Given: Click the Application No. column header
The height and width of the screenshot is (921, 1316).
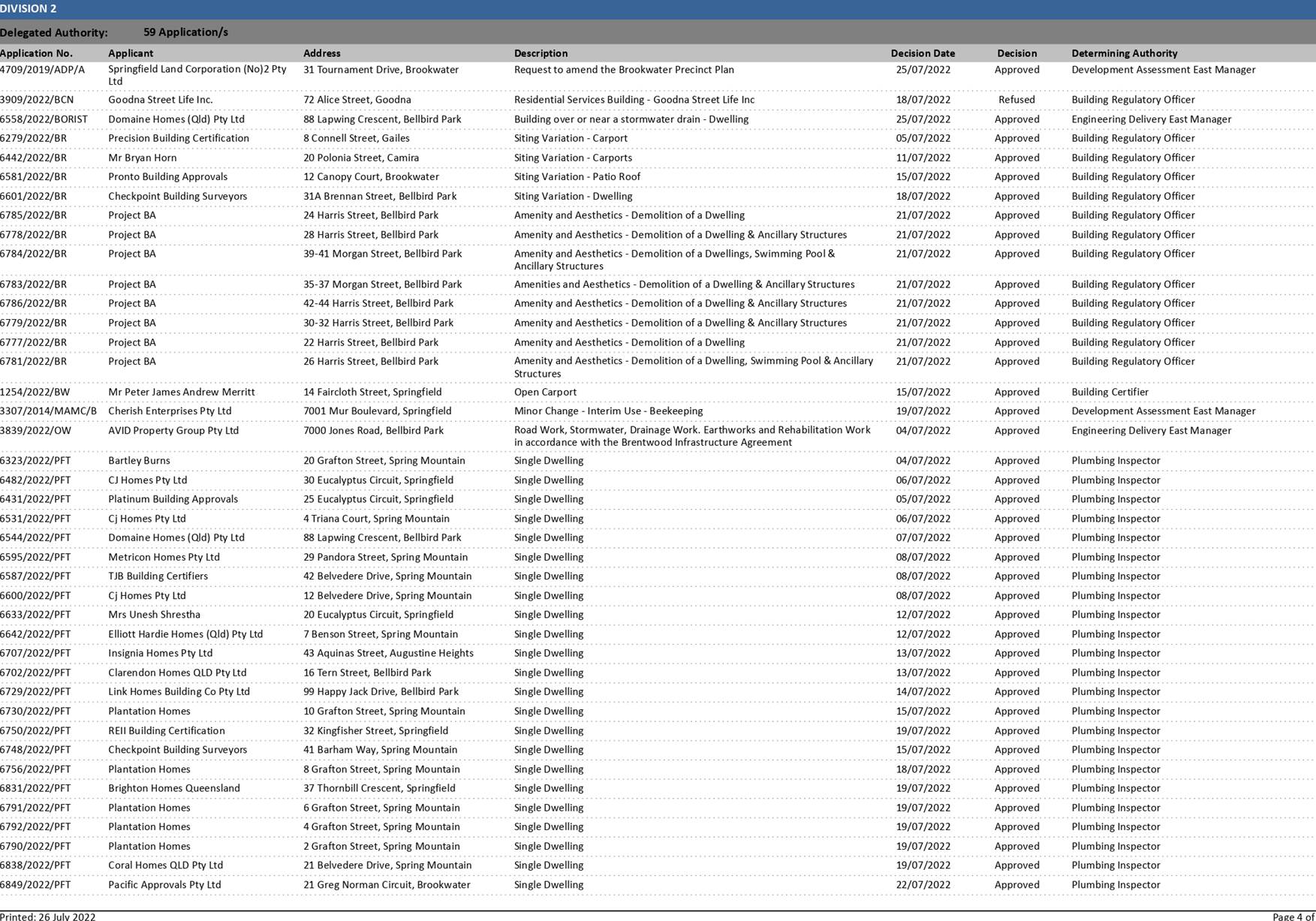Looking at the screenshot, I should coord(36,53).
